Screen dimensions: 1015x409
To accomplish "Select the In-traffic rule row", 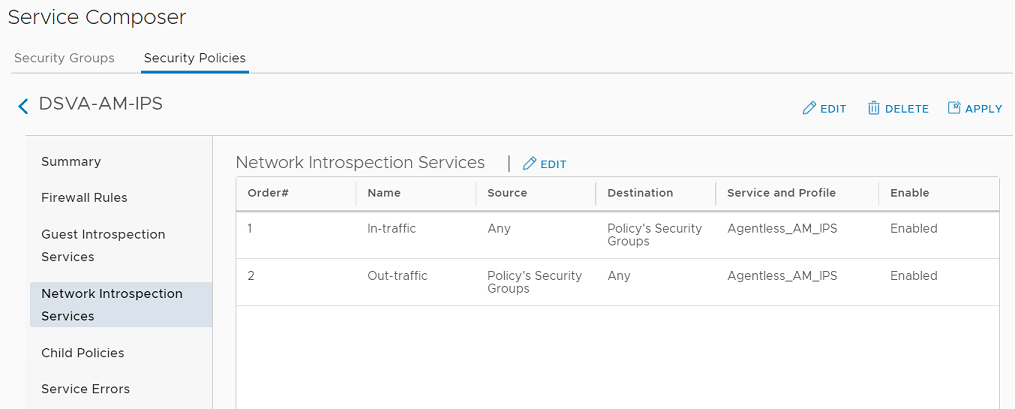I will click(391, 229).
